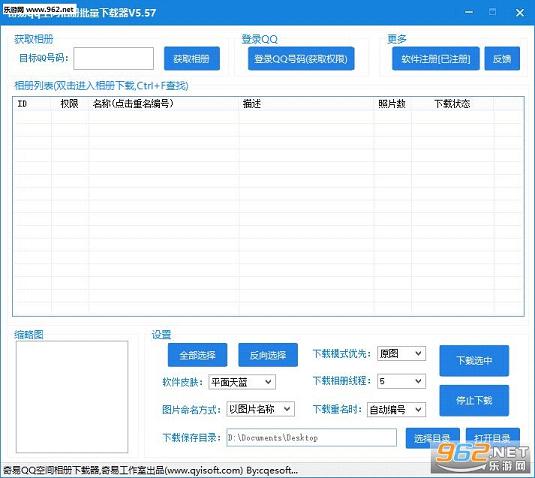535x478 pixels.
Task: Click the 照片数 column header
Action: point(392,104)
